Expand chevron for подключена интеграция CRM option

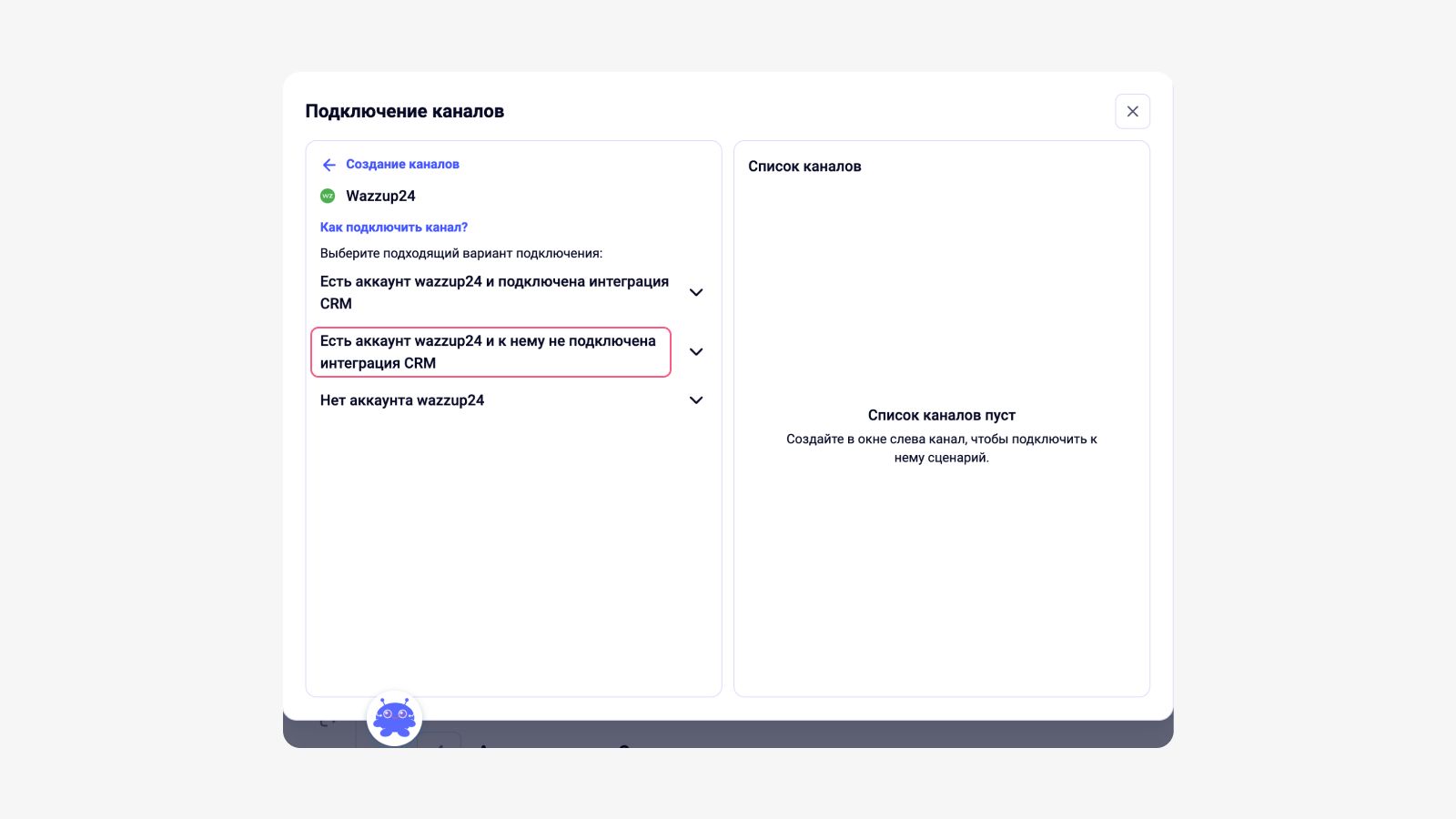tap(696, 293)
